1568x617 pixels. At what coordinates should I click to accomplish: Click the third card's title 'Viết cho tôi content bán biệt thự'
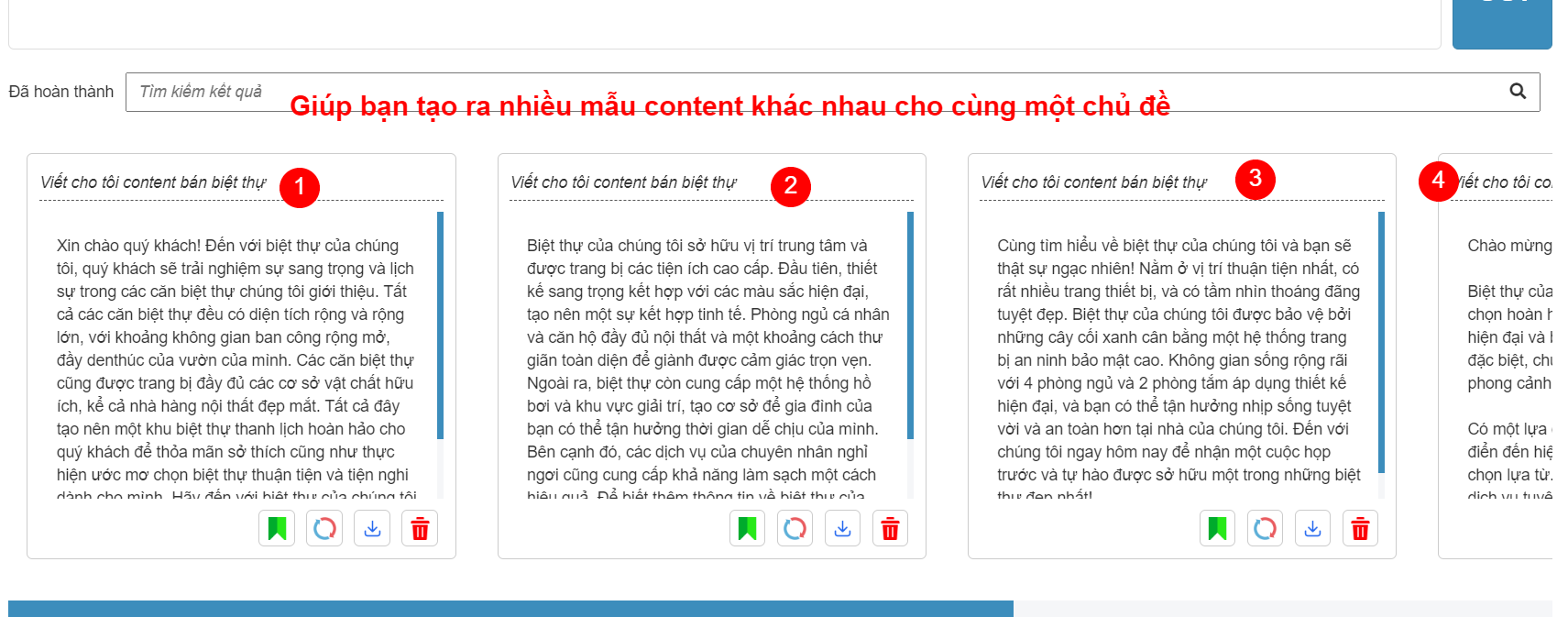click(1093, 182)
